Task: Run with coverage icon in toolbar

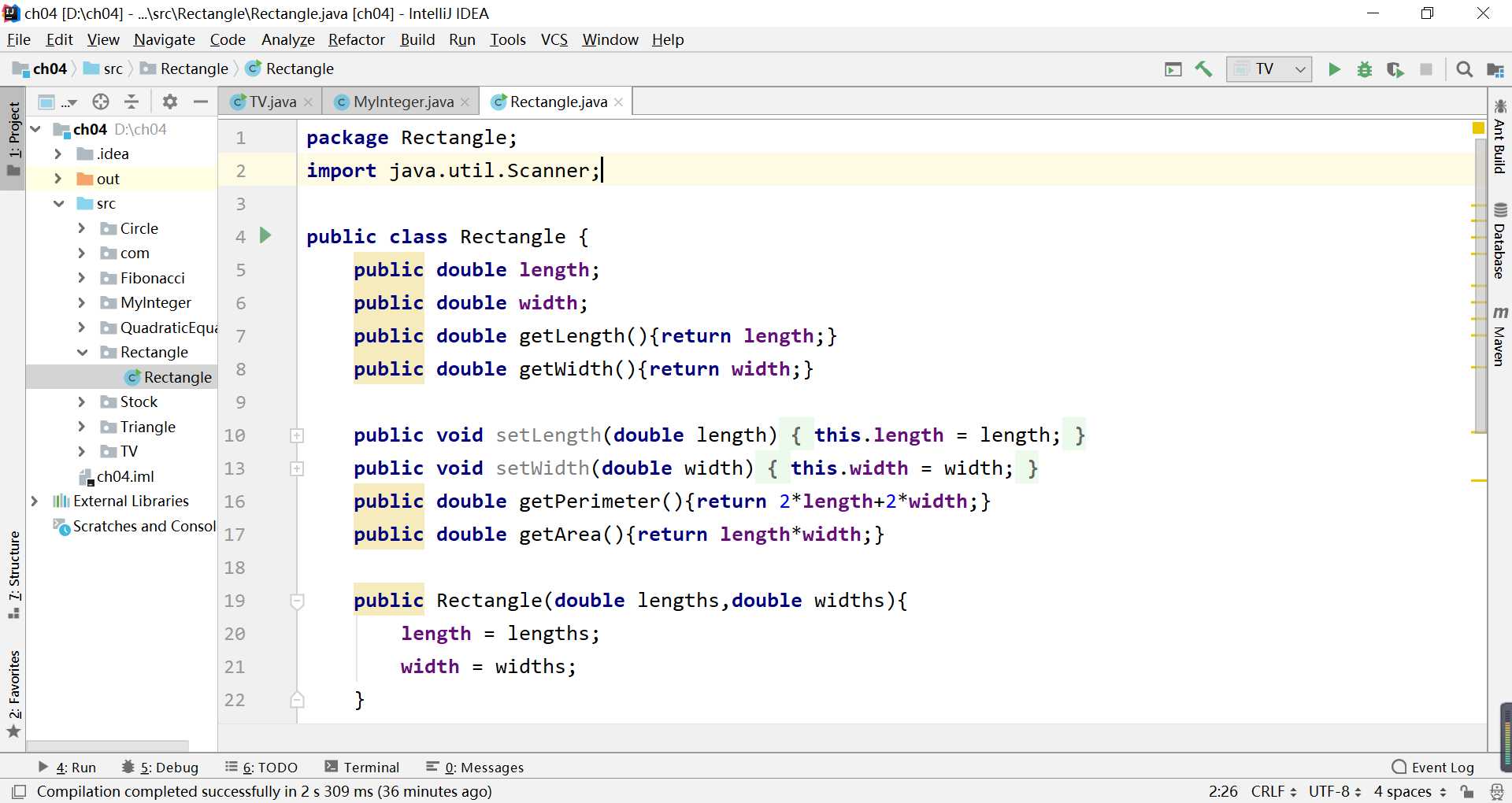Action: click(1395, 69)
